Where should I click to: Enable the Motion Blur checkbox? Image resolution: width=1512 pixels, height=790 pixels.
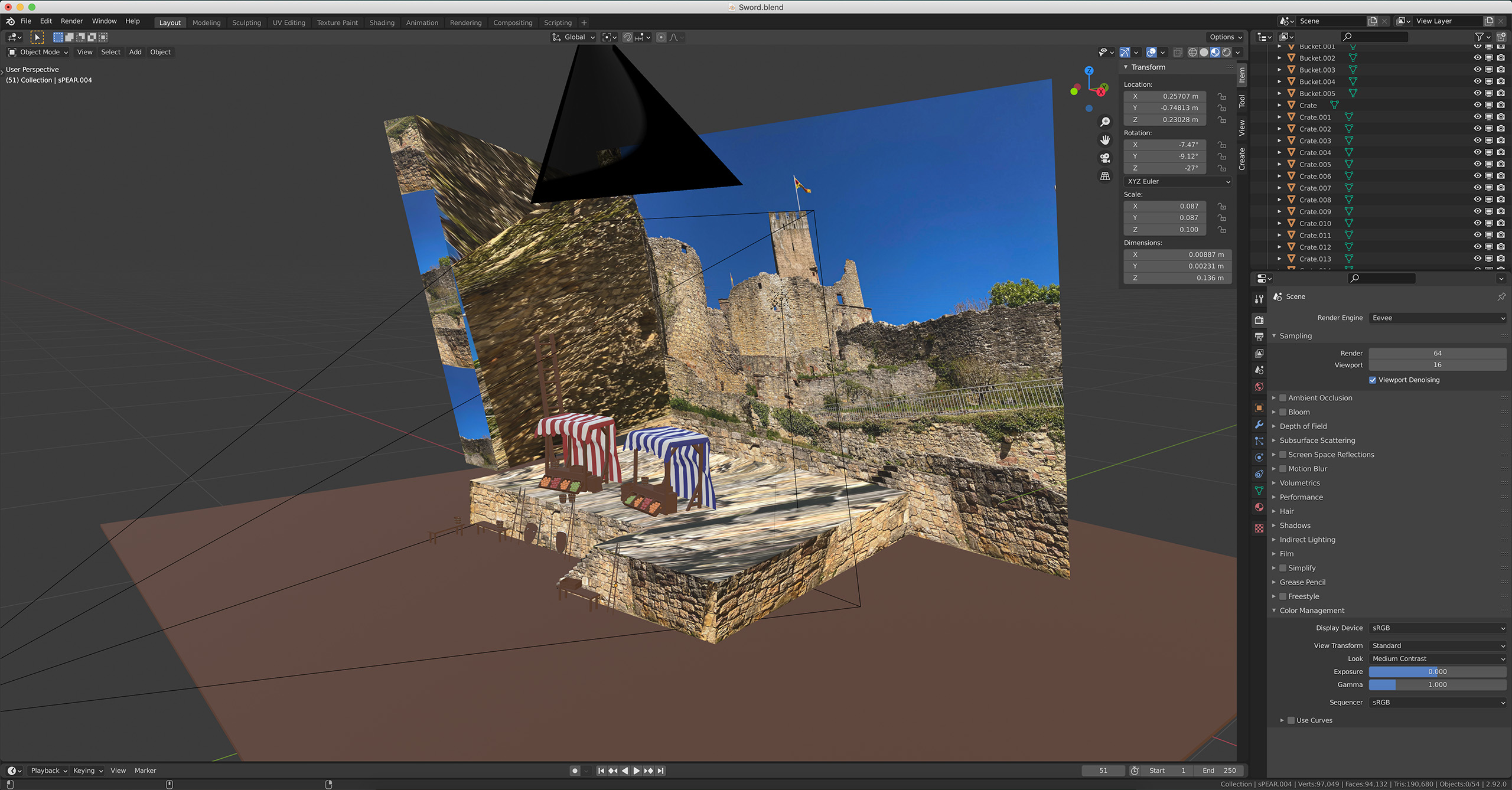(x=1283, y=469)
